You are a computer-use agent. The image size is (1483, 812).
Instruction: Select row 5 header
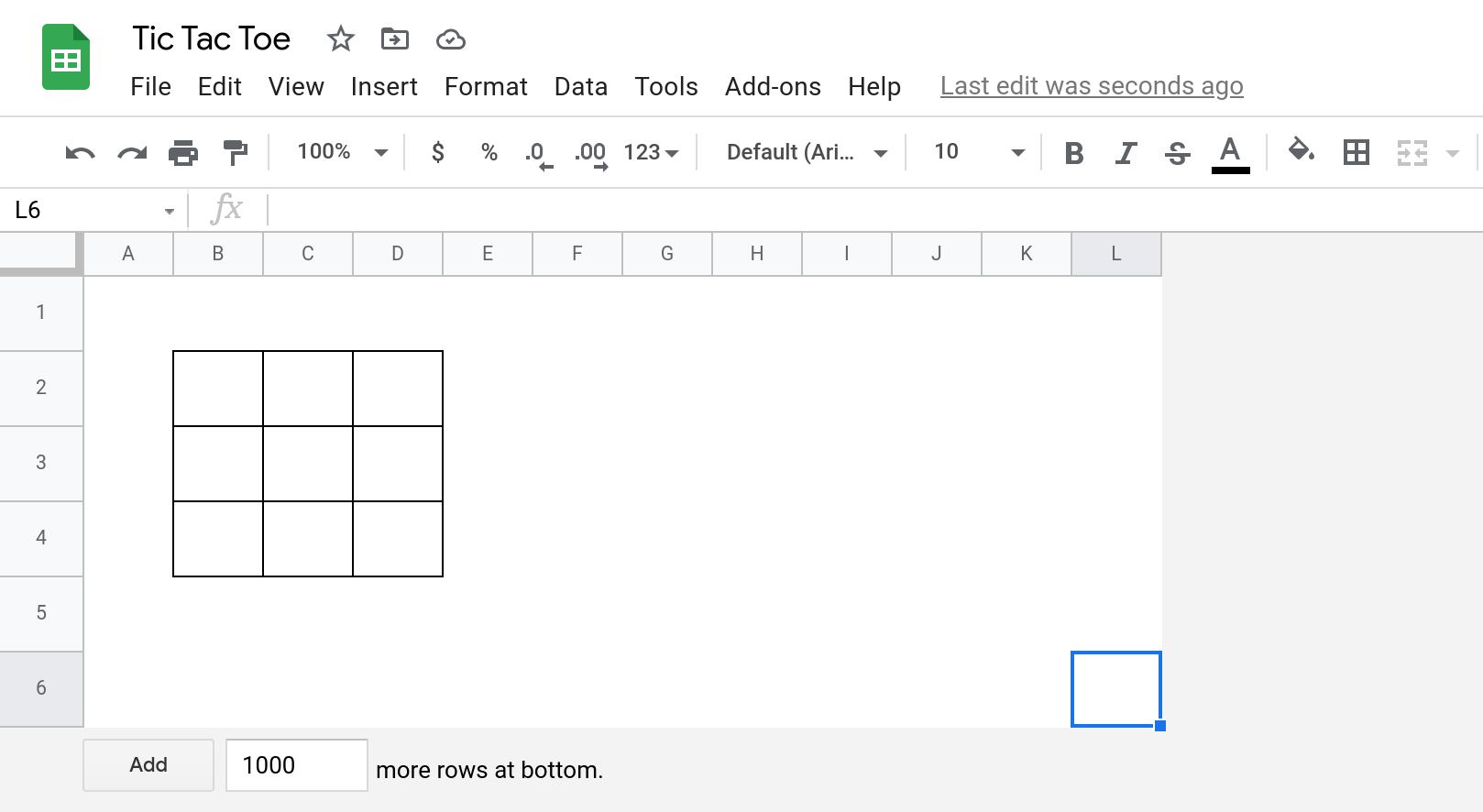tap(41, 613)
